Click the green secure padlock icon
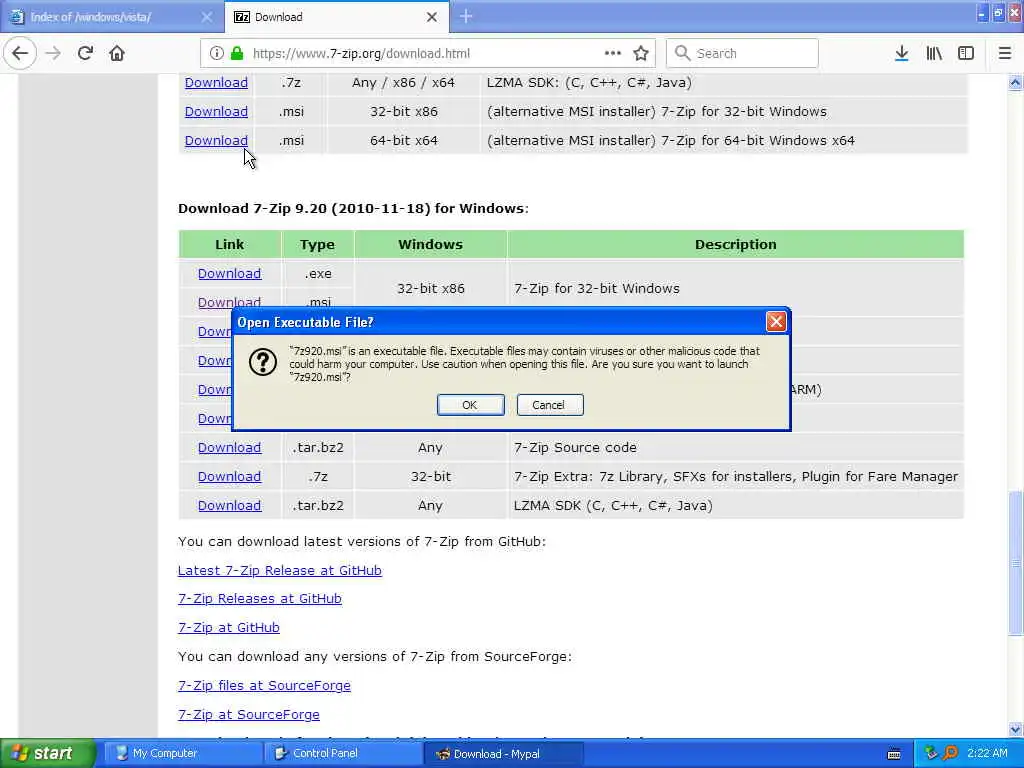Image resolution: width=1024 pixels, height=768 pixels. pyautogui.click(x=237, y=54)
